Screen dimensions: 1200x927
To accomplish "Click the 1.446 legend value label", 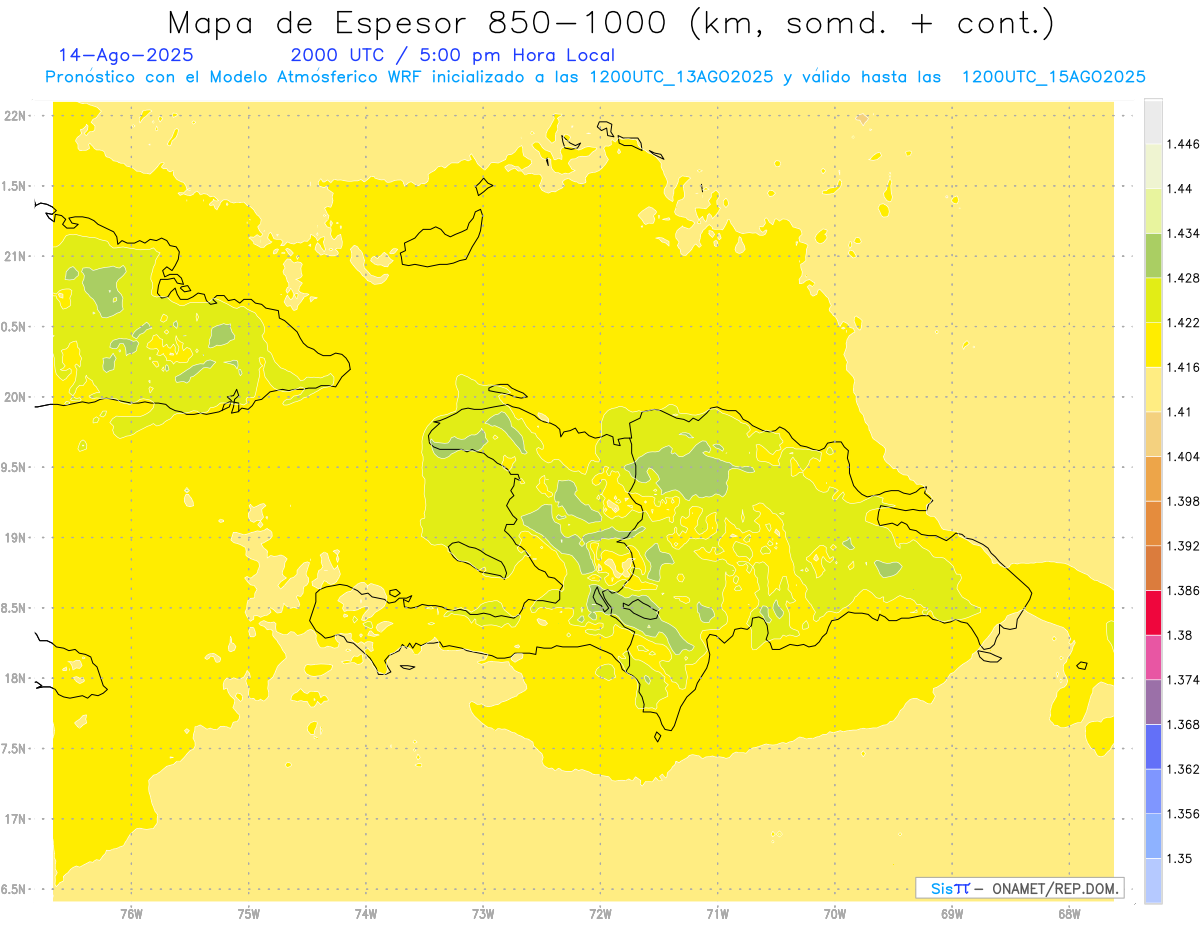I will pos(1185,144).
